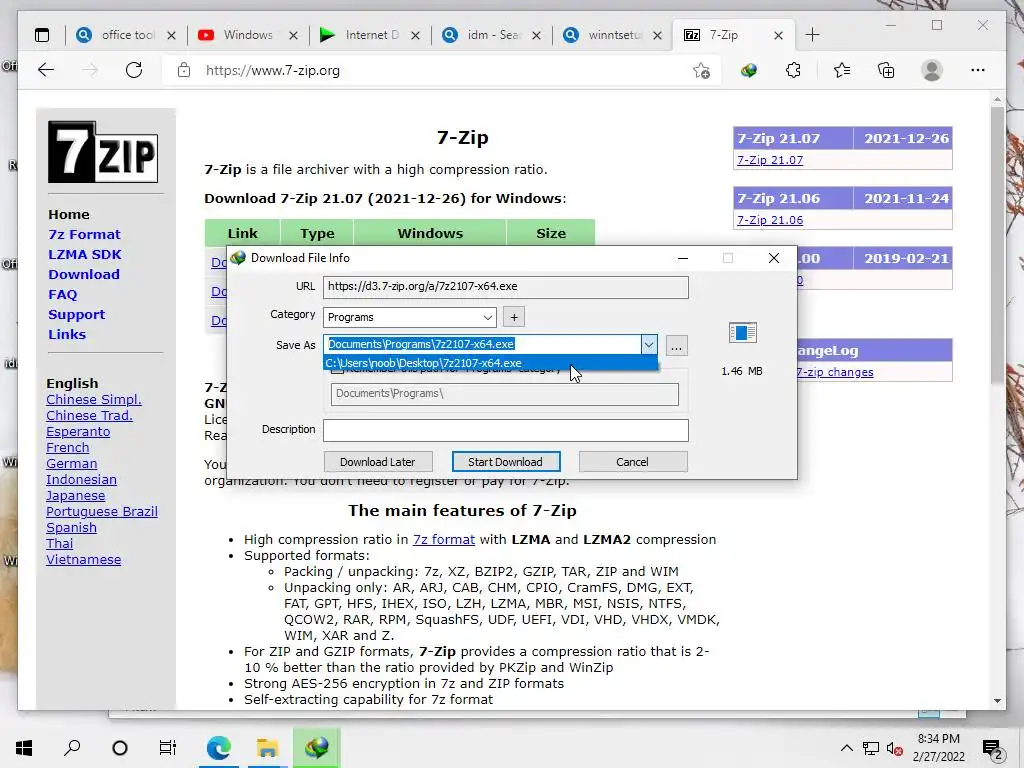Switch to the Internet Download tab
Viewport: 1024px width, 768px height.
pyautogui.click(x=370, y=35)
